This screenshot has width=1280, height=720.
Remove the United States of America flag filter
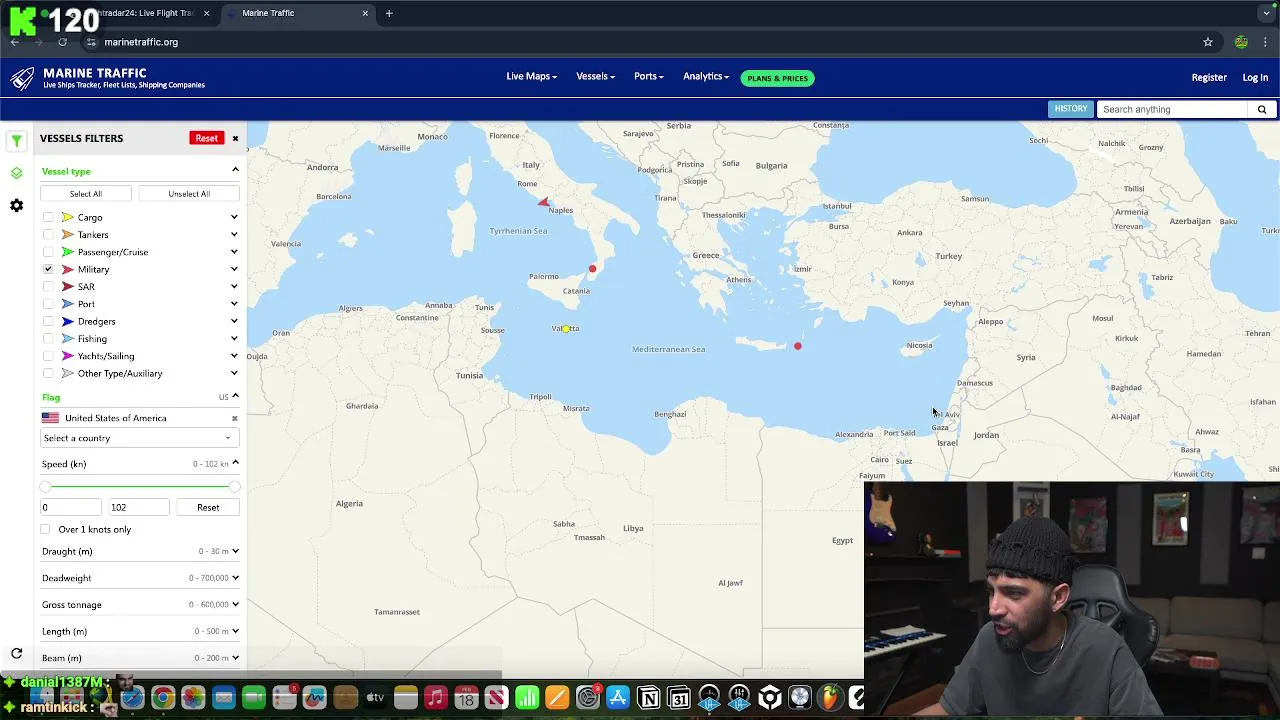point(235,418)
